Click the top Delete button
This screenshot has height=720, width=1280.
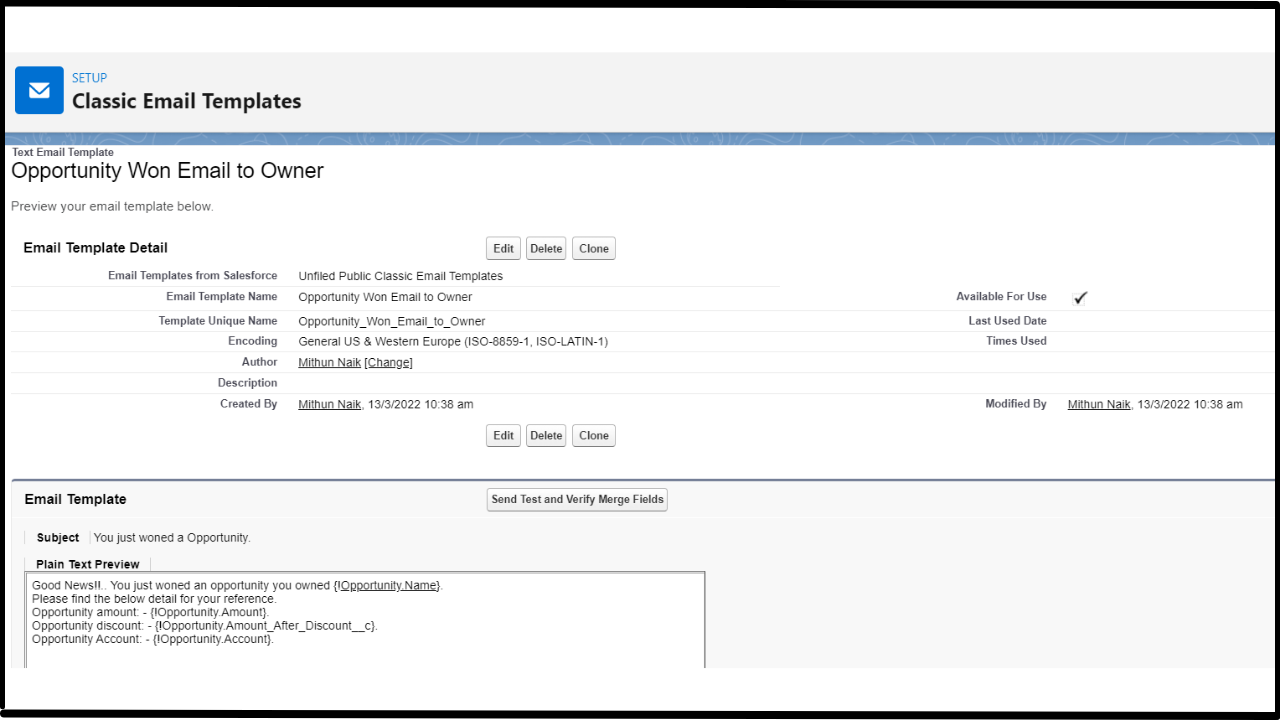[546, 249]
